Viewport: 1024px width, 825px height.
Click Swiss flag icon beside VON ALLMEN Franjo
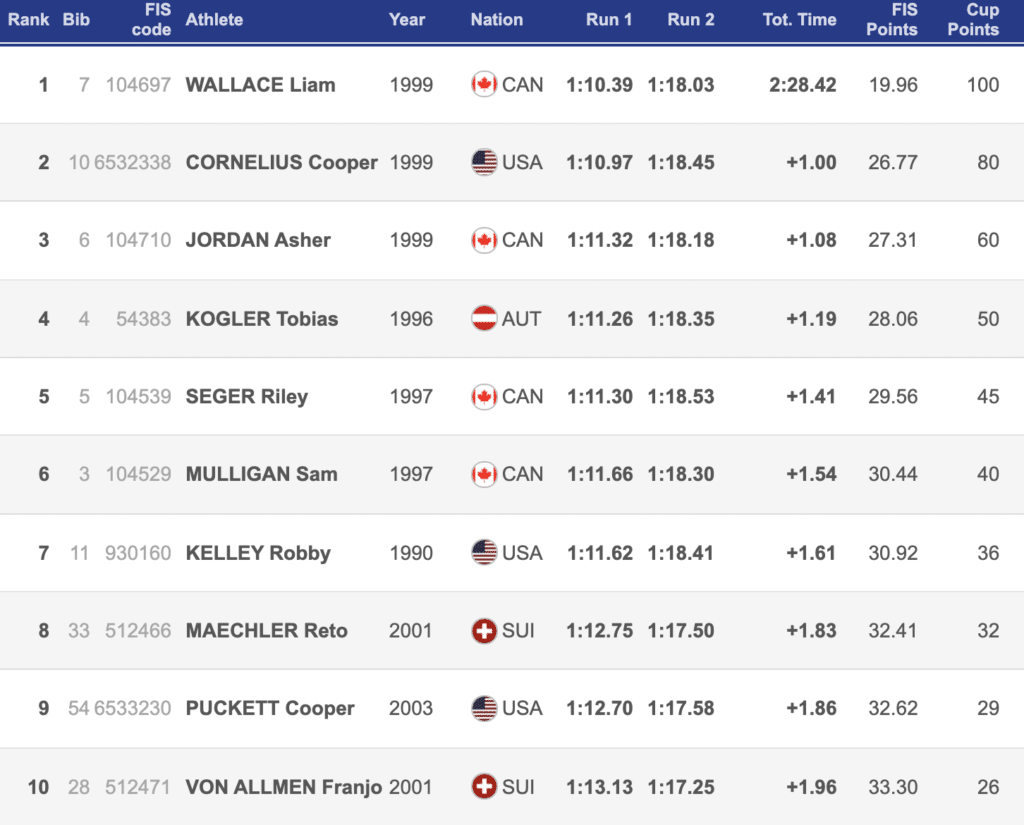click(484, 787)
